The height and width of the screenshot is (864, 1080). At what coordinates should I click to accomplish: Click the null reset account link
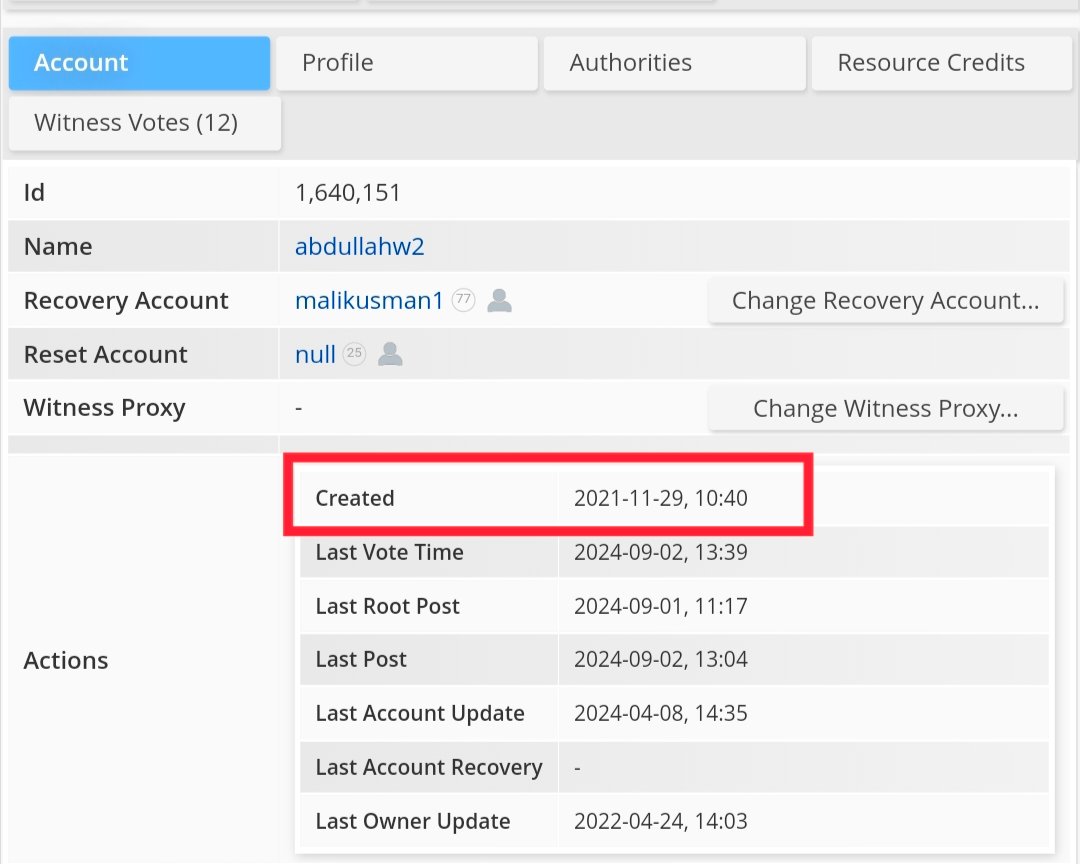(315, 355)
